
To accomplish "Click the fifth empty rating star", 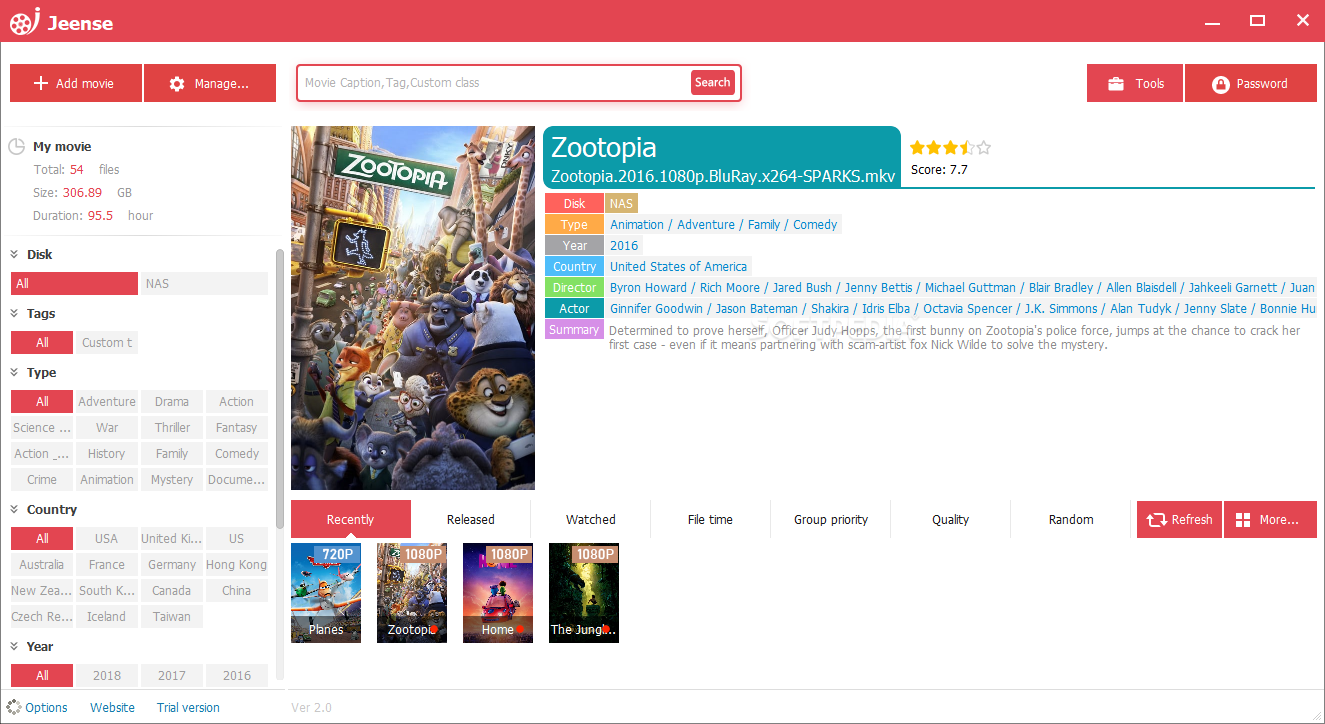I will [983, 148].
